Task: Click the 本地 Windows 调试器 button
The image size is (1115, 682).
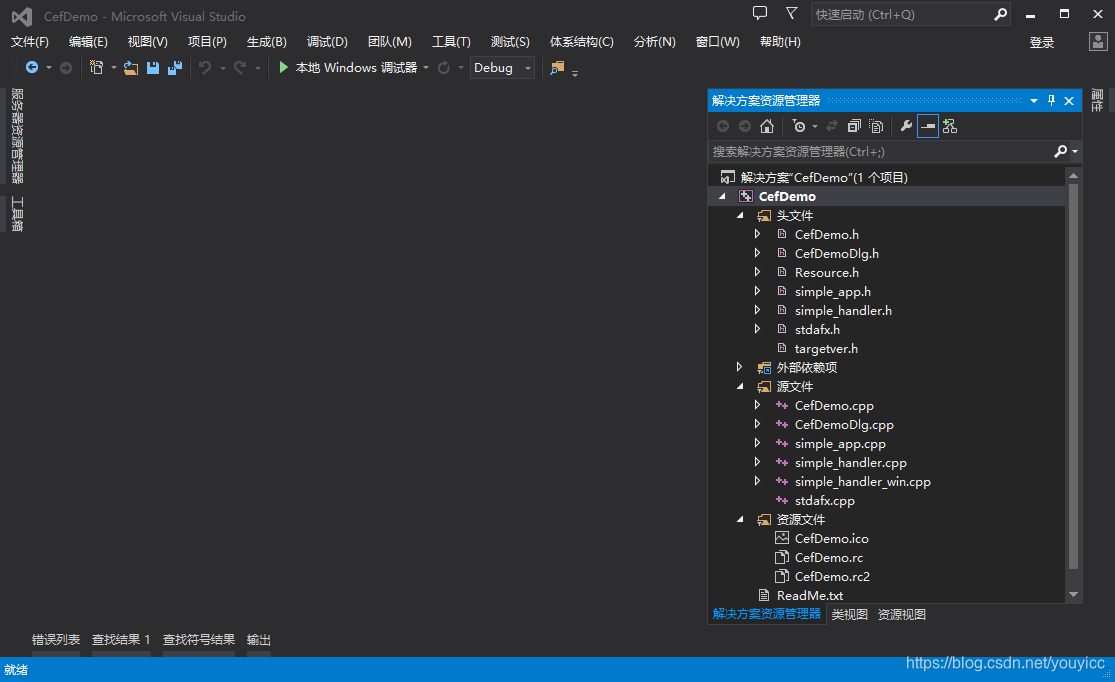Action: click(x=348, y=68)
